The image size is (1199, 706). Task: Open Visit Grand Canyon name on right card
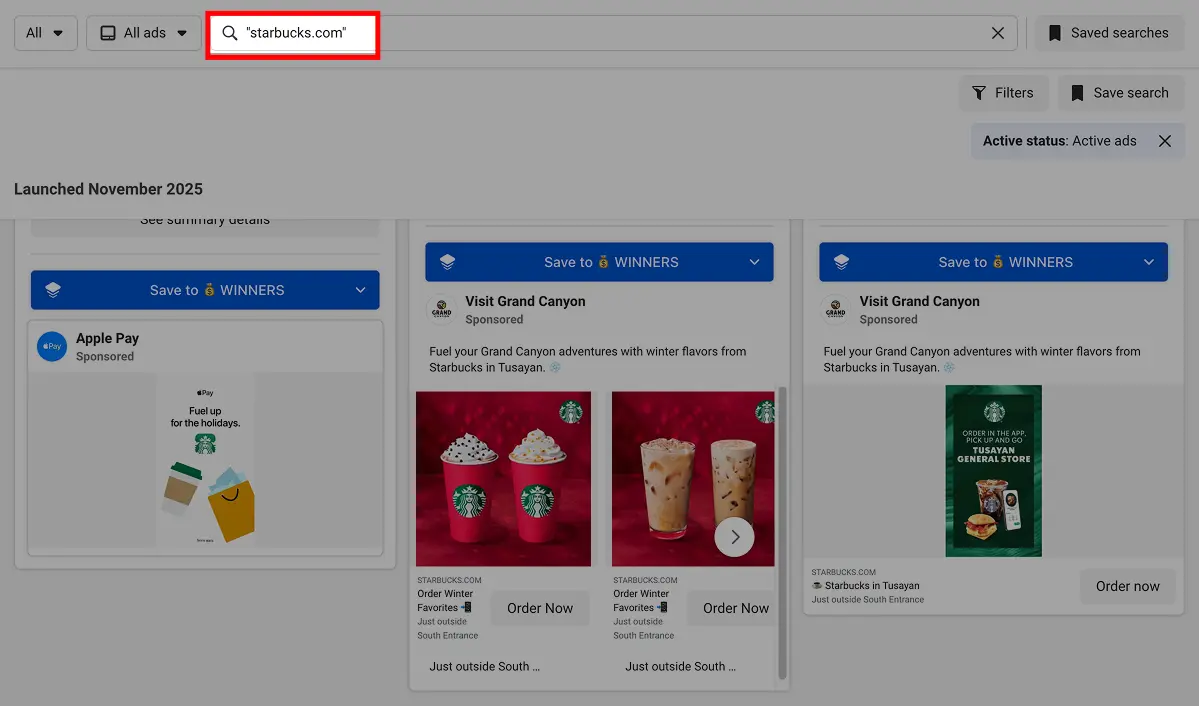click(x=919, y=301)
